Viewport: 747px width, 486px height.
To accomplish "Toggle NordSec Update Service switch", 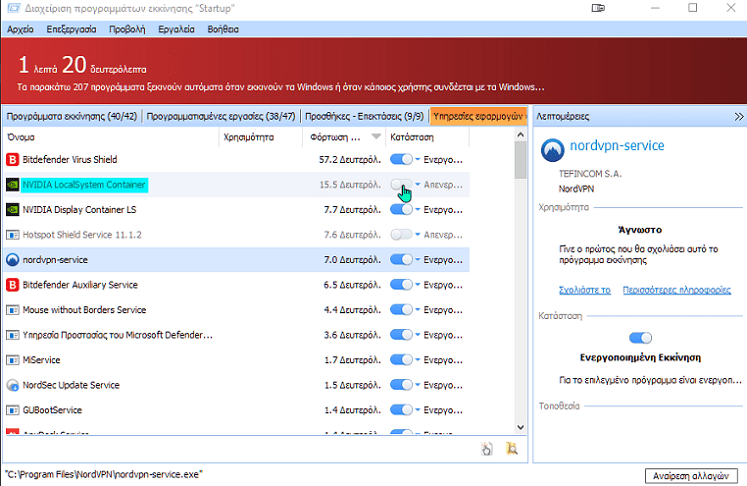I will click(401, 385).
